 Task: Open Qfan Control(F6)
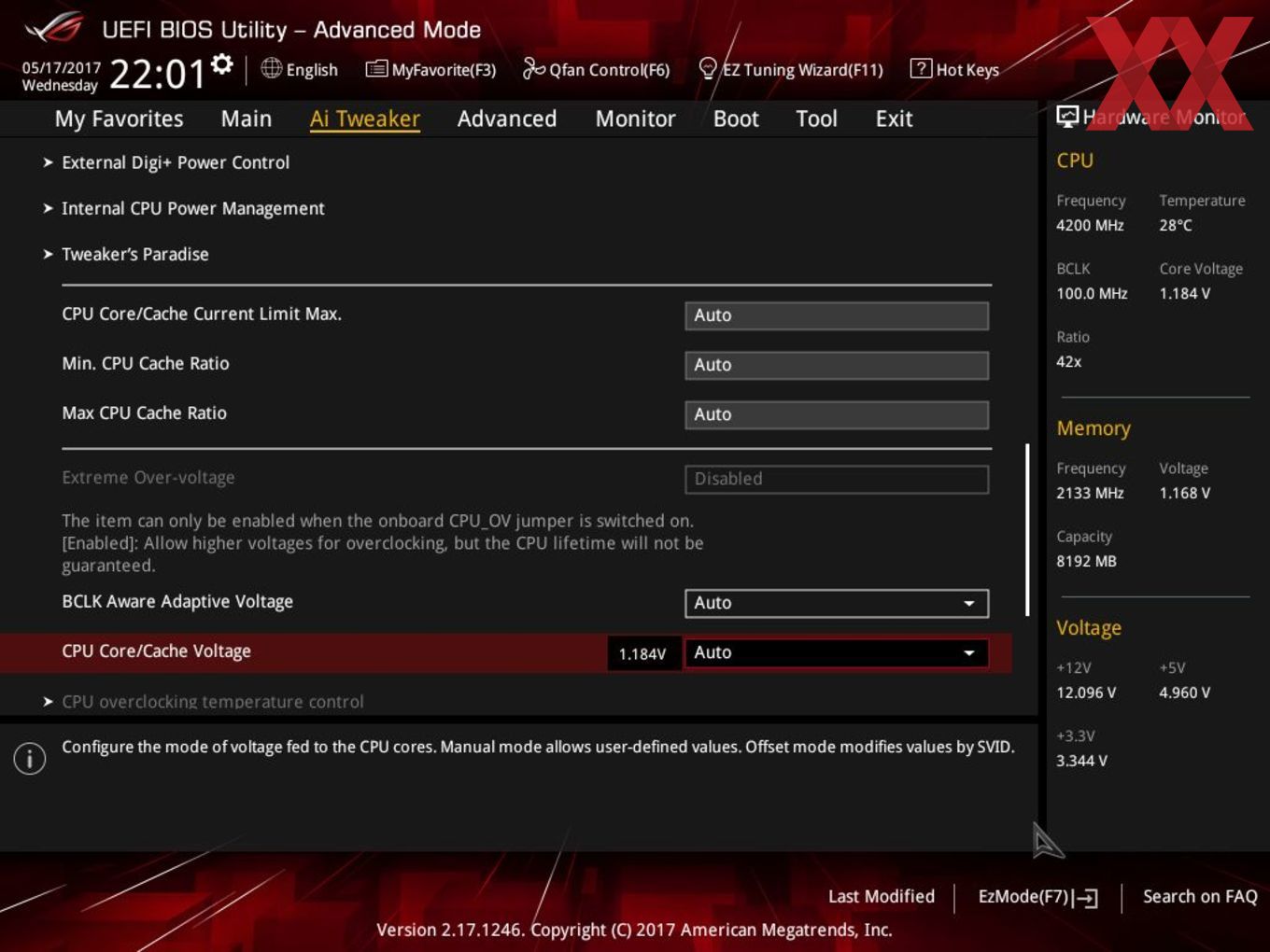[x=596, y=69]
